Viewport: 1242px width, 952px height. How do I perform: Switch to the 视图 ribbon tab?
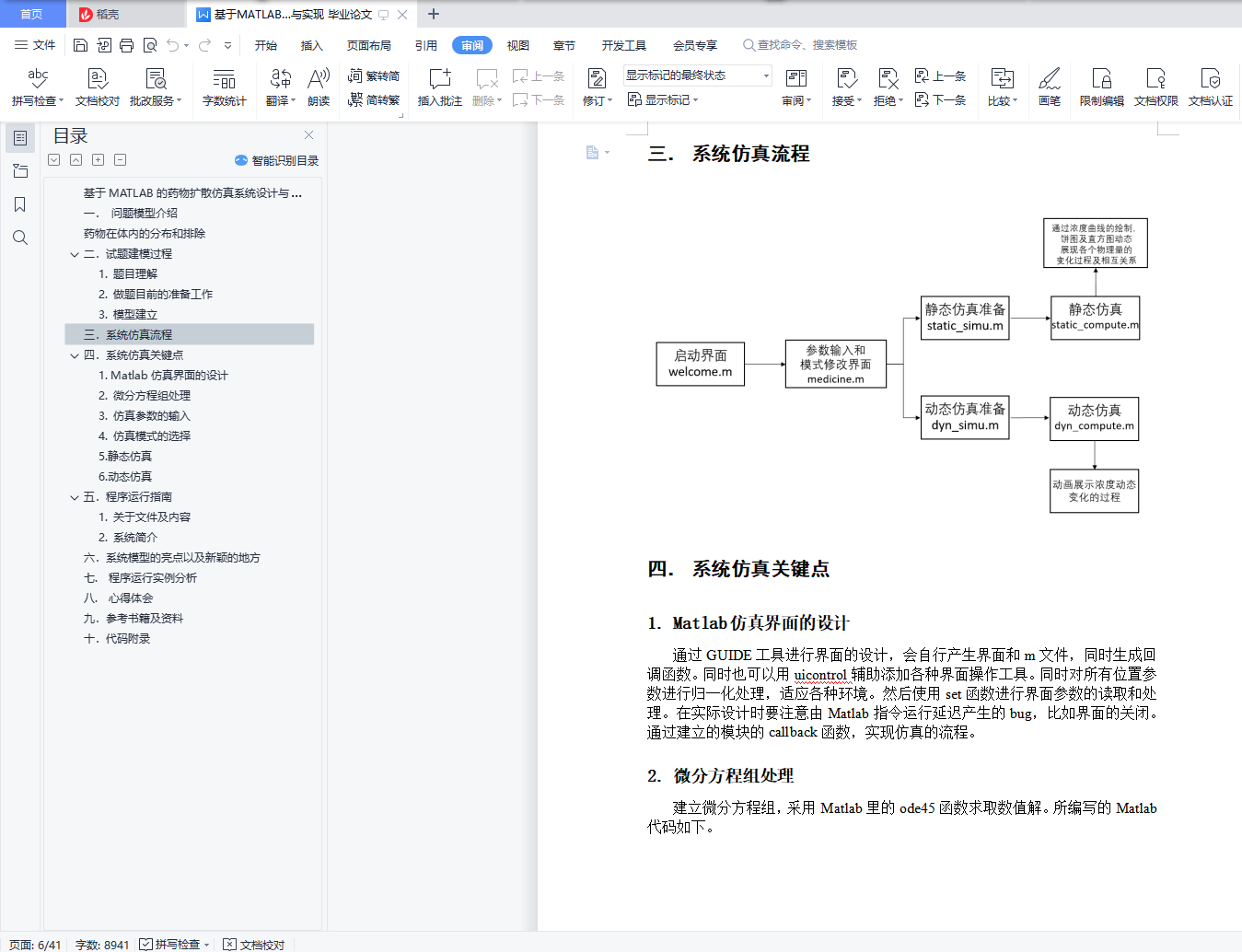tap(518, 45)
